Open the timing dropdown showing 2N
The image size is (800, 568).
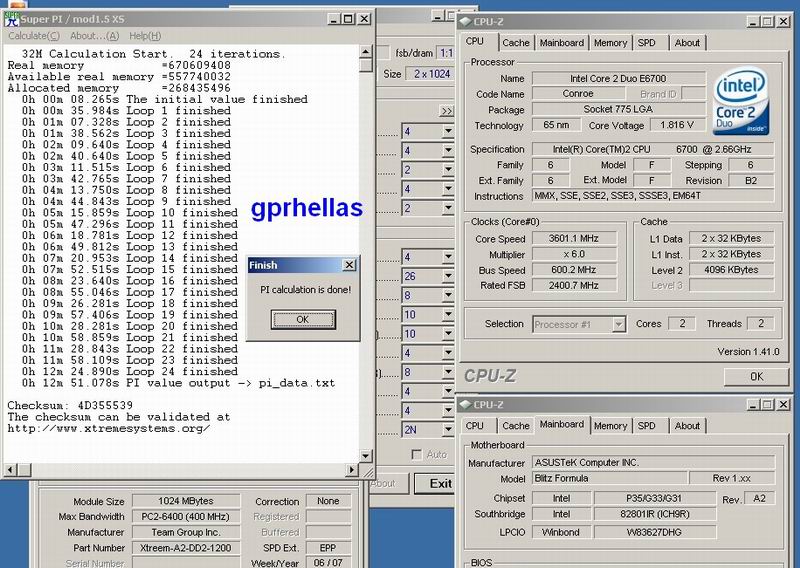(428, 430)
